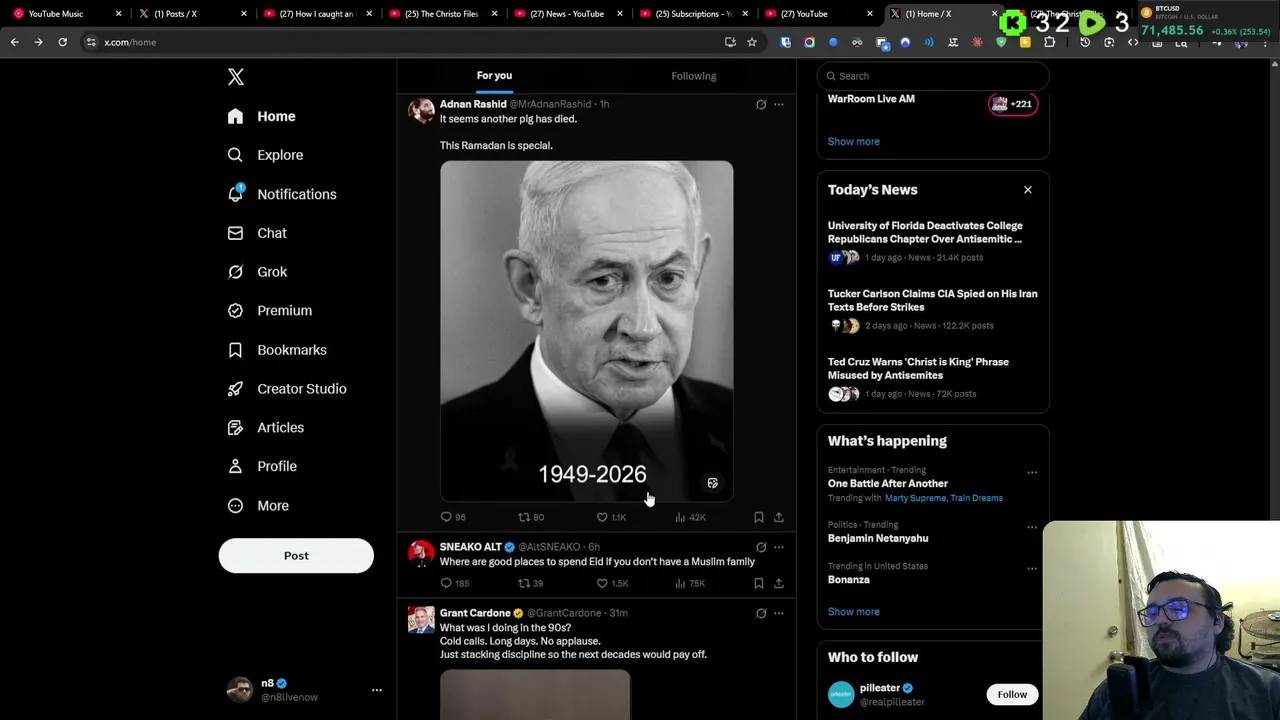Open WarRoom Live AM space

click(871, 99)
